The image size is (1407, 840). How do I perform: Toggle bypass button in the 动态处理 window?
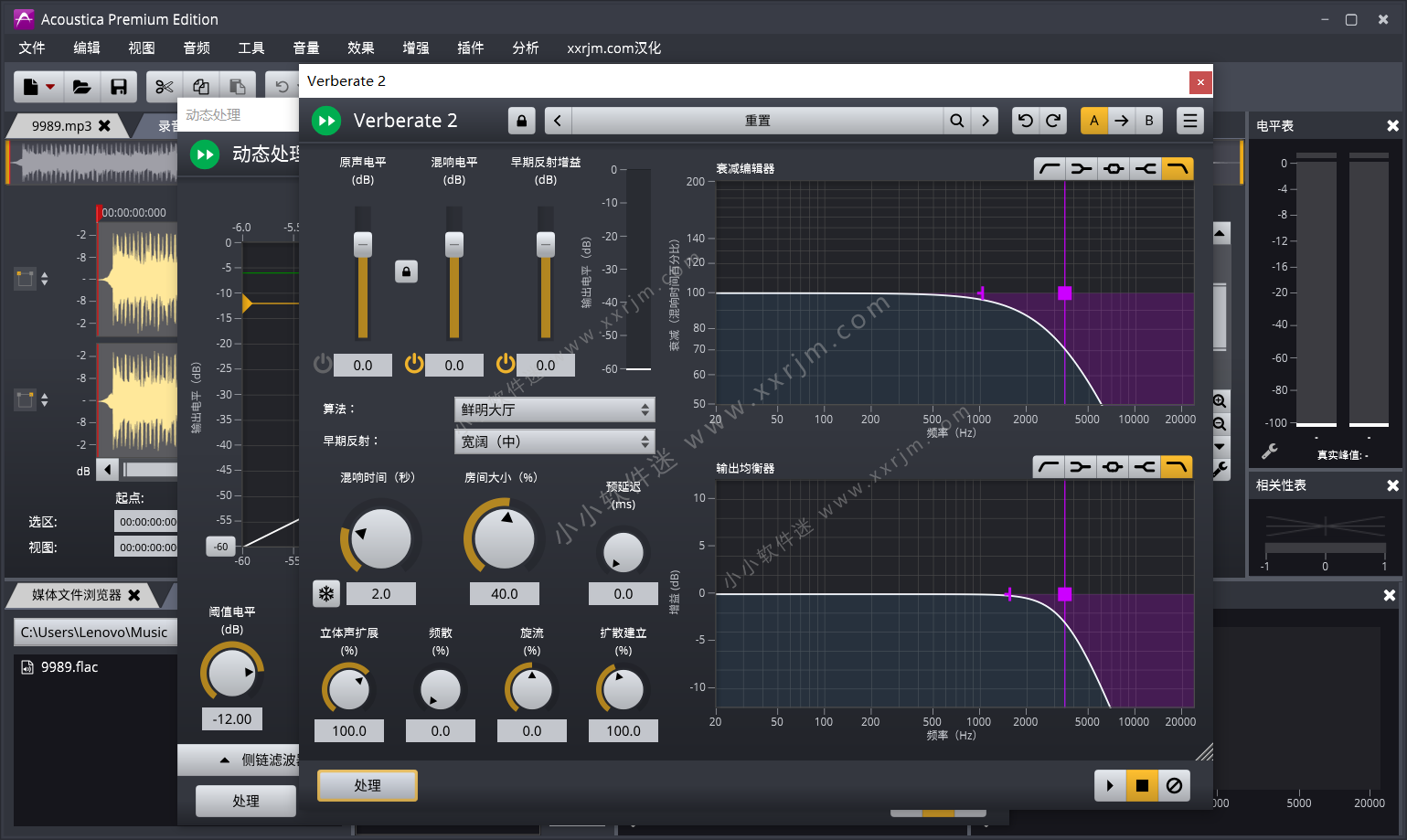pyautogui.click(x=205, y=154)
